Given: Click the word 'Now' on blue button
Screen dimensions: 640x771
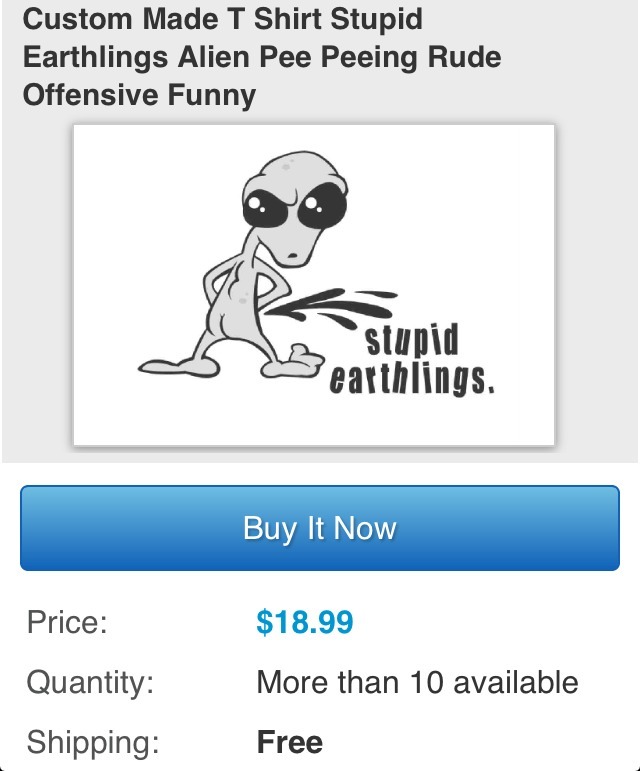Looking at the screenshot, I should point(365,528).
